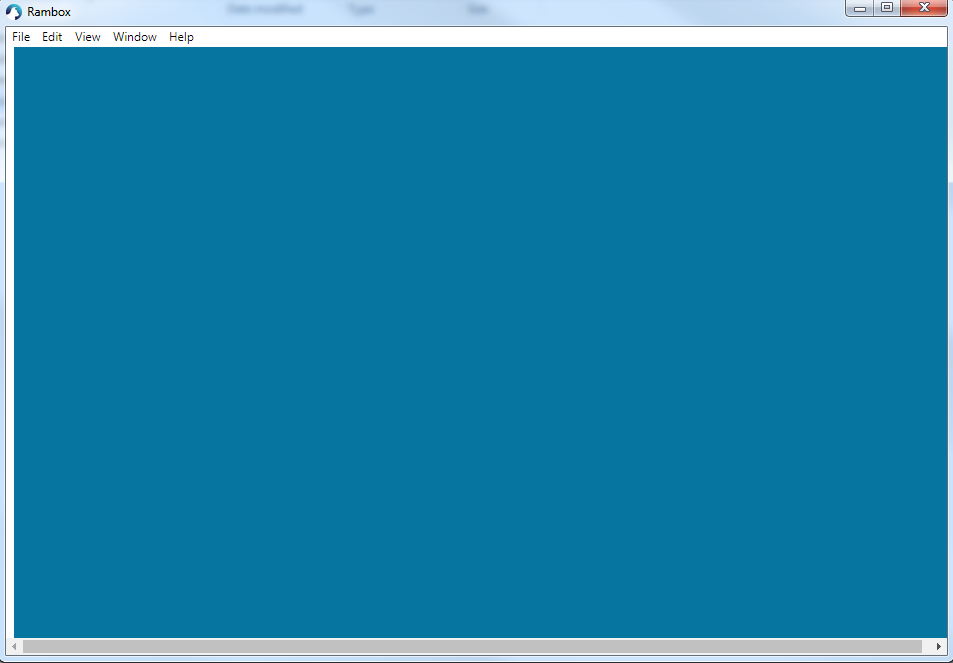Click the horizontal scrollbar right arrow
This screenshot has width=953, height=663.
click(938, 647)
